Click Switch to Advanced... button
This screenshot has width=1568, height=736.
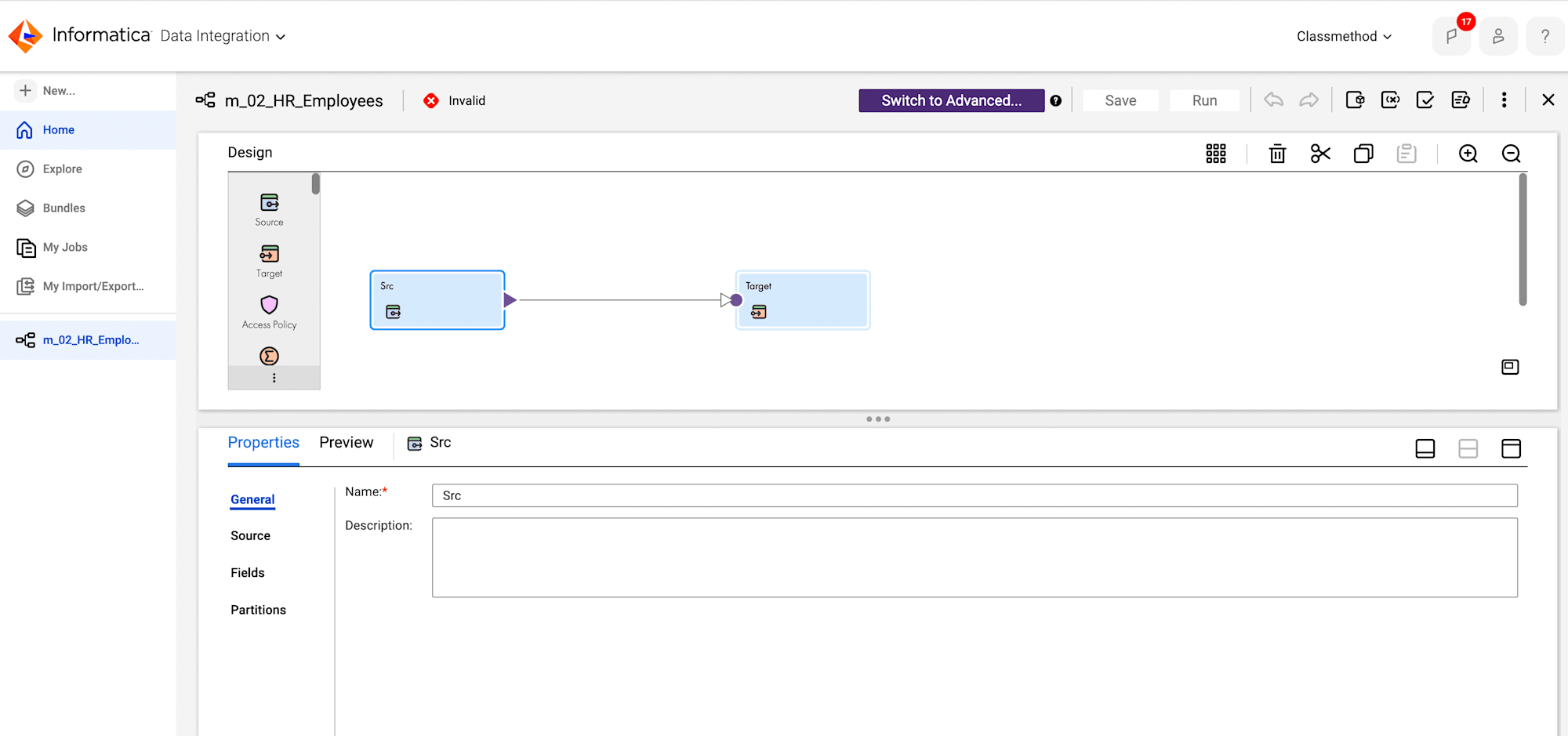(951, 100)
